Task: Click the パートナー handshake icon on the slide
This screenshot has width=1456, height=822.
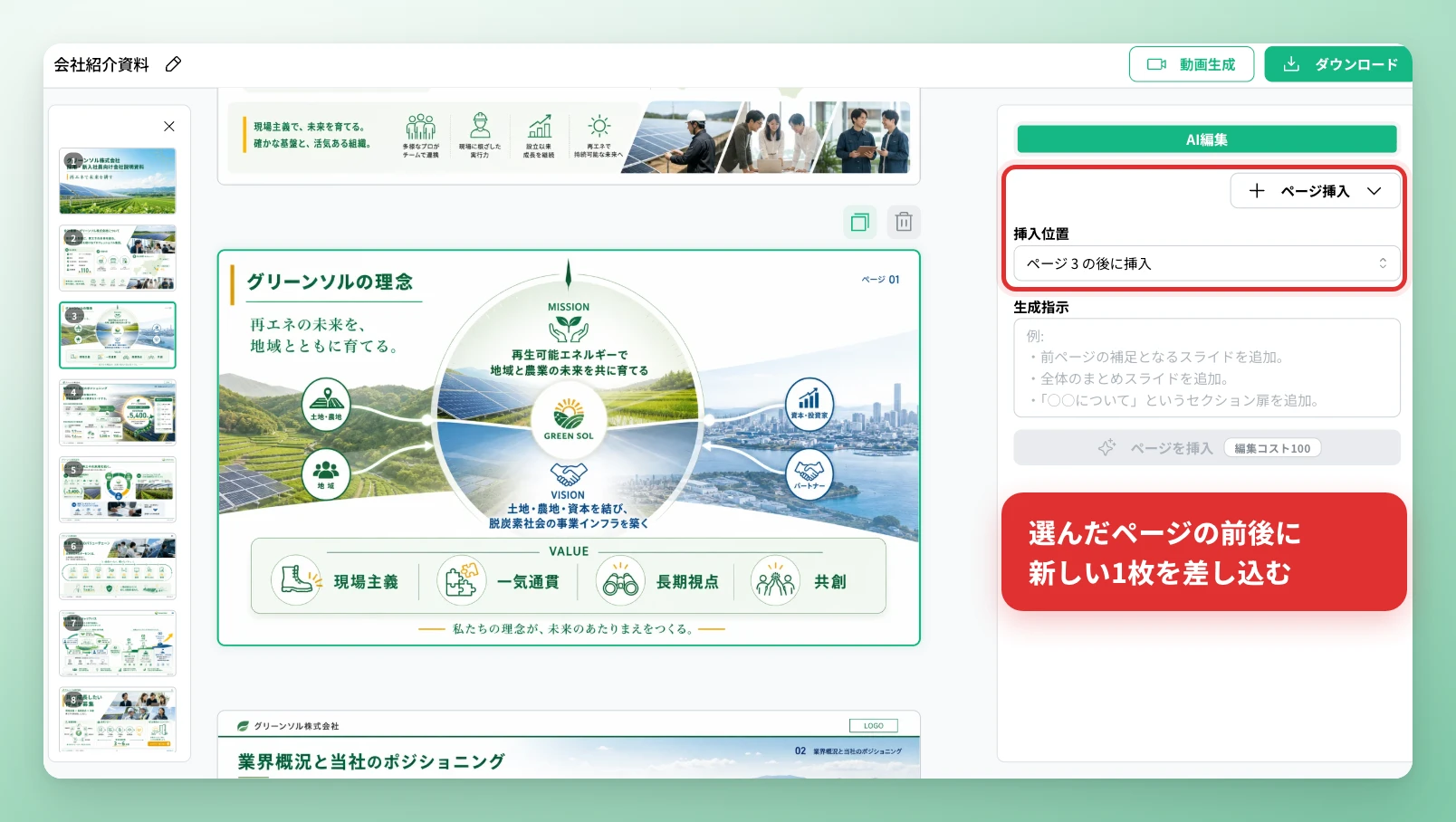Action: pos(809,473)
